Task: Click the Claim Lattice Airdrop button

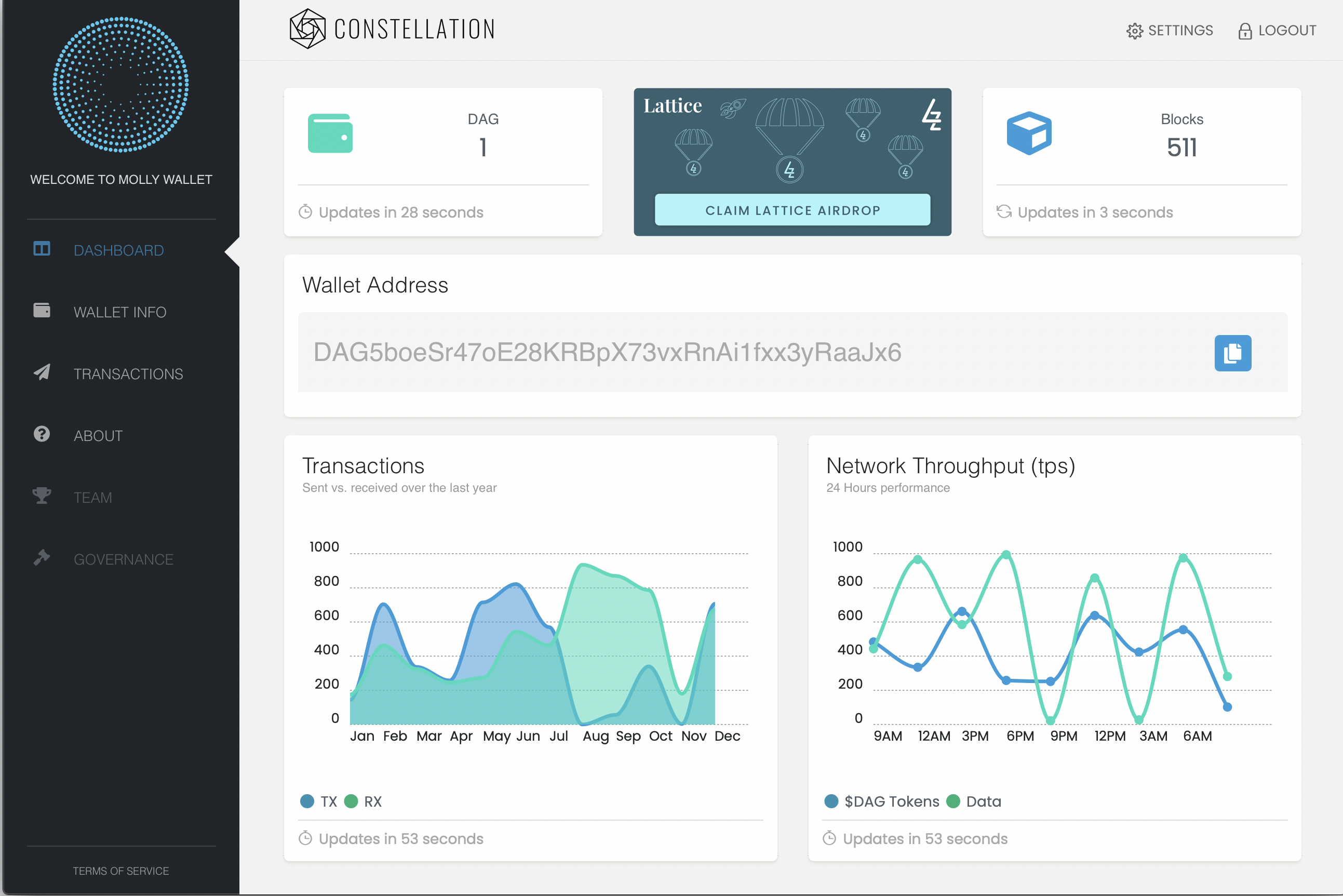Action: pyautogui.click(x=793, y=210)
